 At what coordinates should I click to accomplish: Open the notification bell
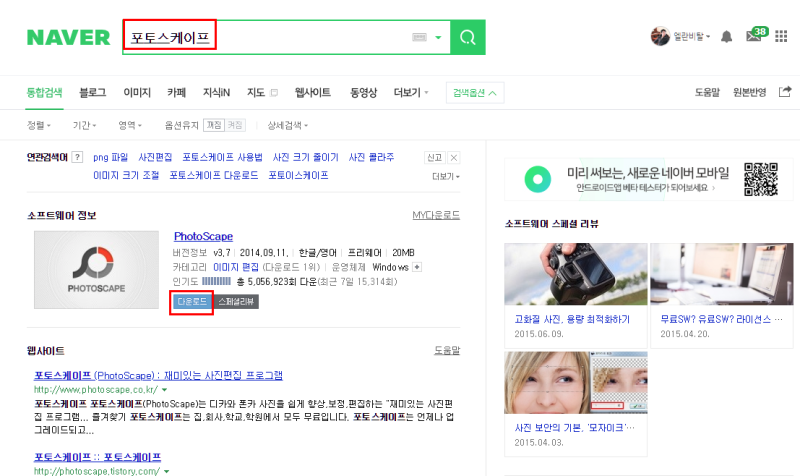727,36
